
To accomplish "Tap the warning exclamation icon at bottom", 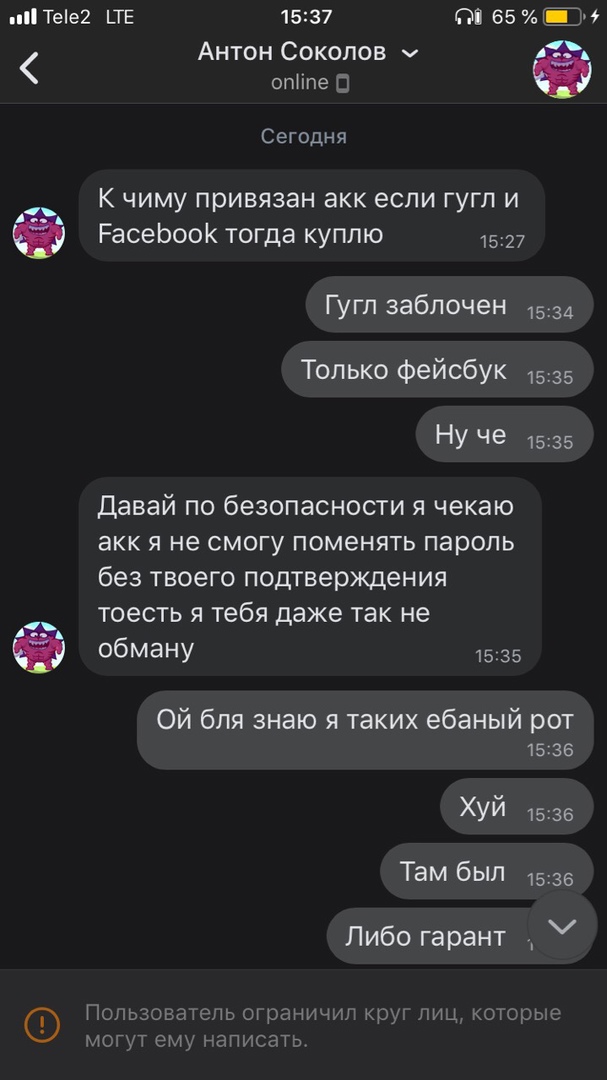I will pos(42,1024).
